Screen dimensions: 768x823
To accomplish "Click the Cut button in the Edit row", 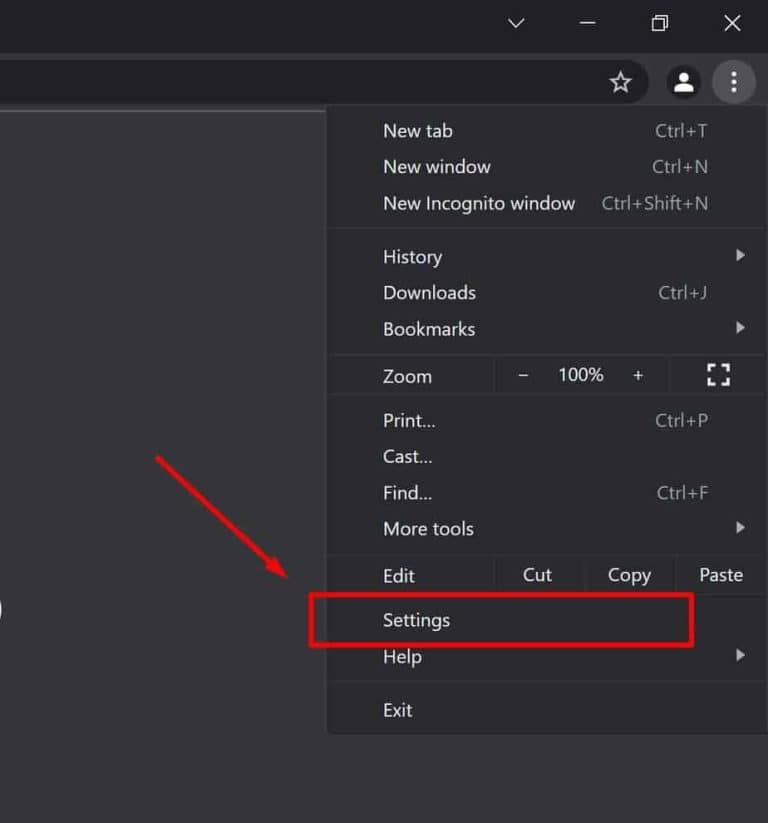I will pyautogui.click(x=537, y=575).
